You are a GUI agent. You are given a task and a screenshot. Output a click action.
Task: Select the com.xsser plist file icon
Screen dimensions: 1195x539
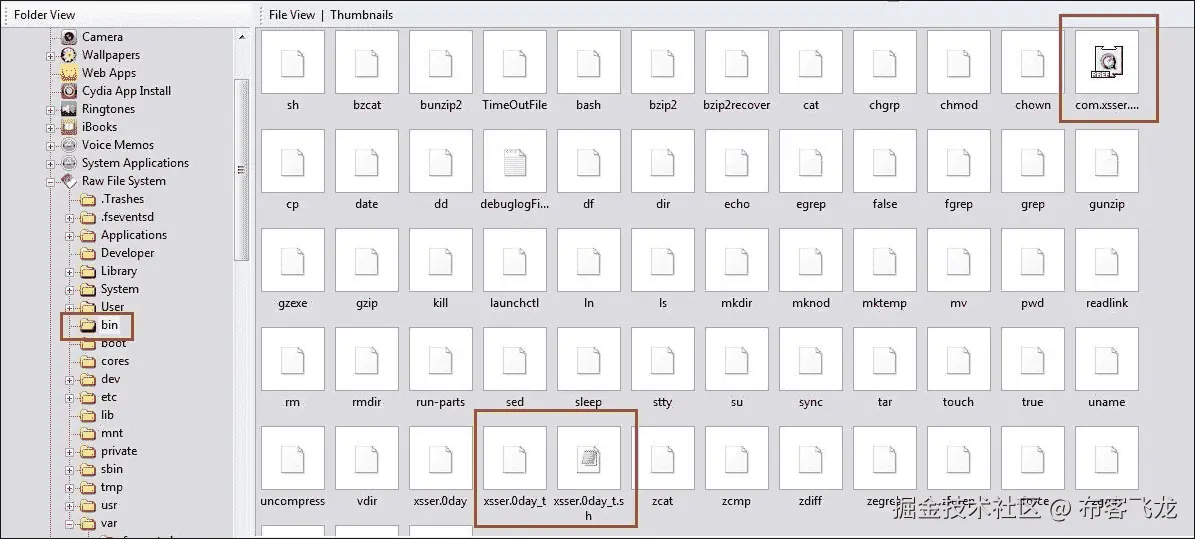(1107, 63)
